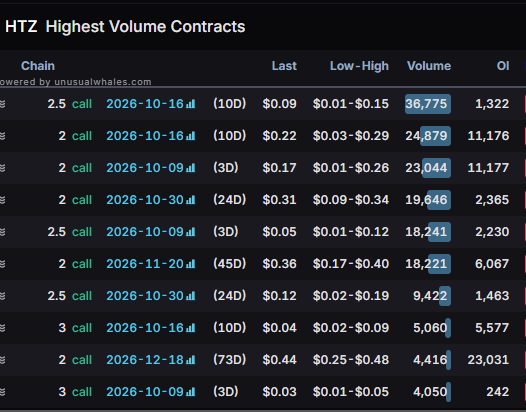Open the 2026-10-09 link in $0.17 row
This screenshot has width=526, height=412.
click(x=145, y=168)
